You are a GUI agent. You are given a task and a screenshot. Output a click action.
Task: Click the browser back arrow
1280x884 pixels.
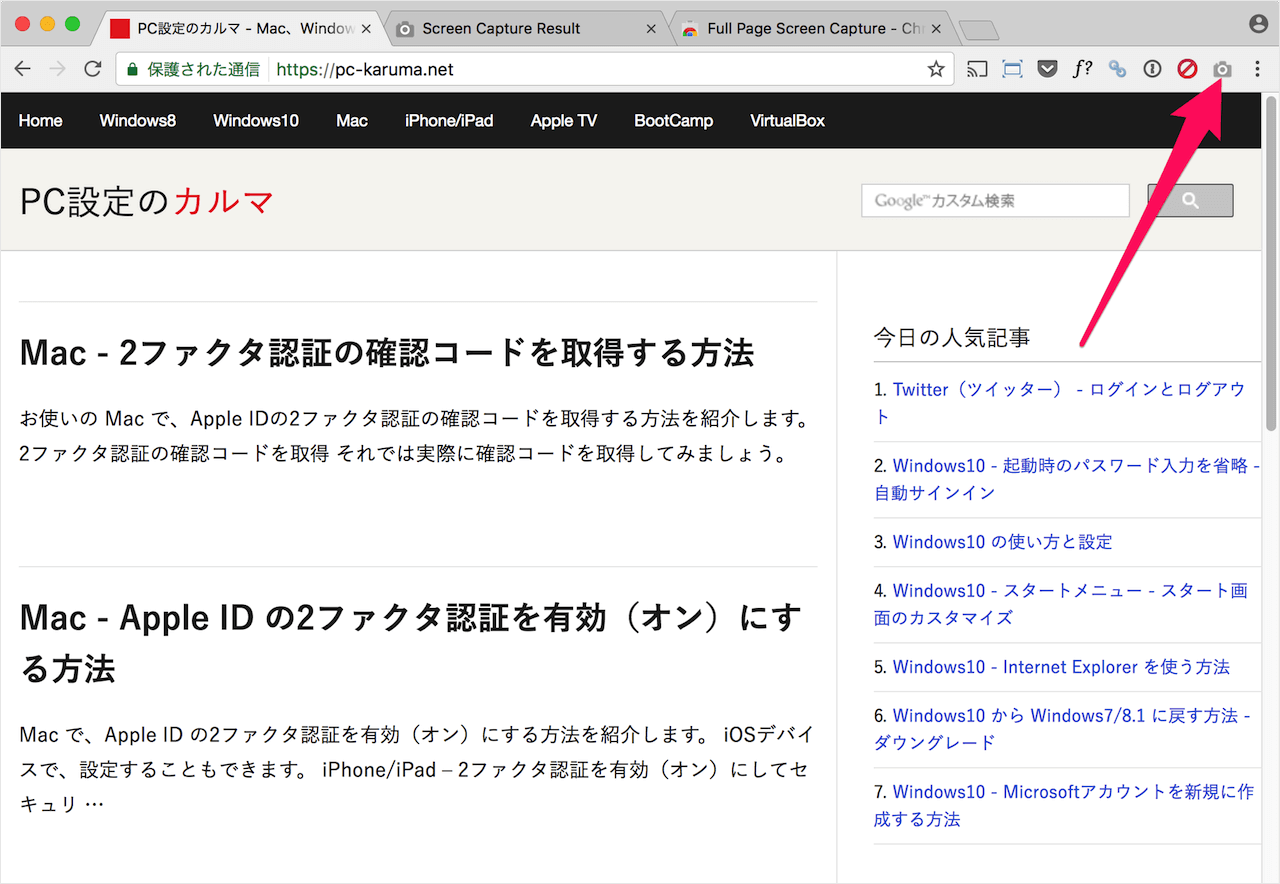(23, 69)
